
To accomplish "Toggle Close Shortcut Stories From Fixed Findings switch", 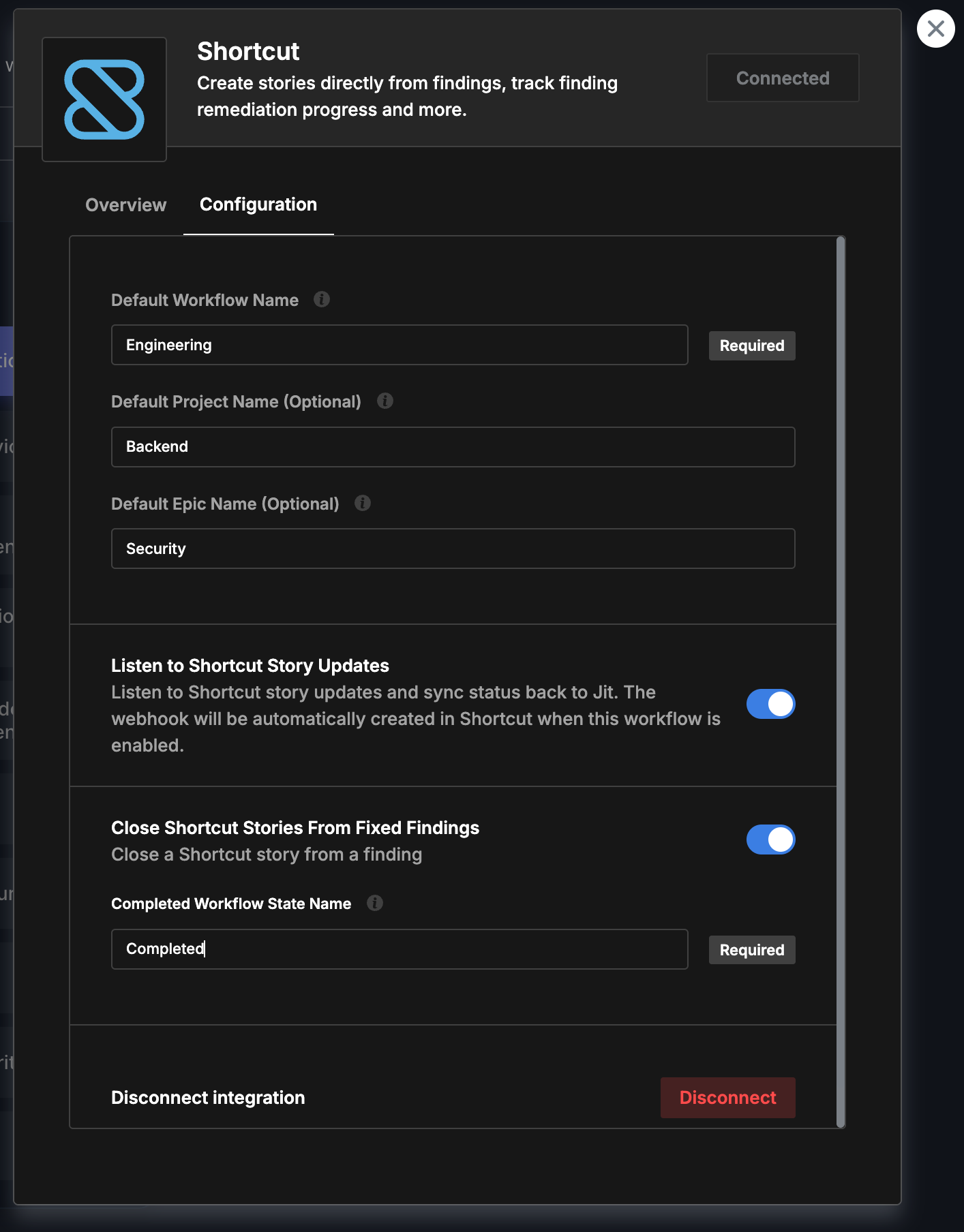I will tap(770, 840).
